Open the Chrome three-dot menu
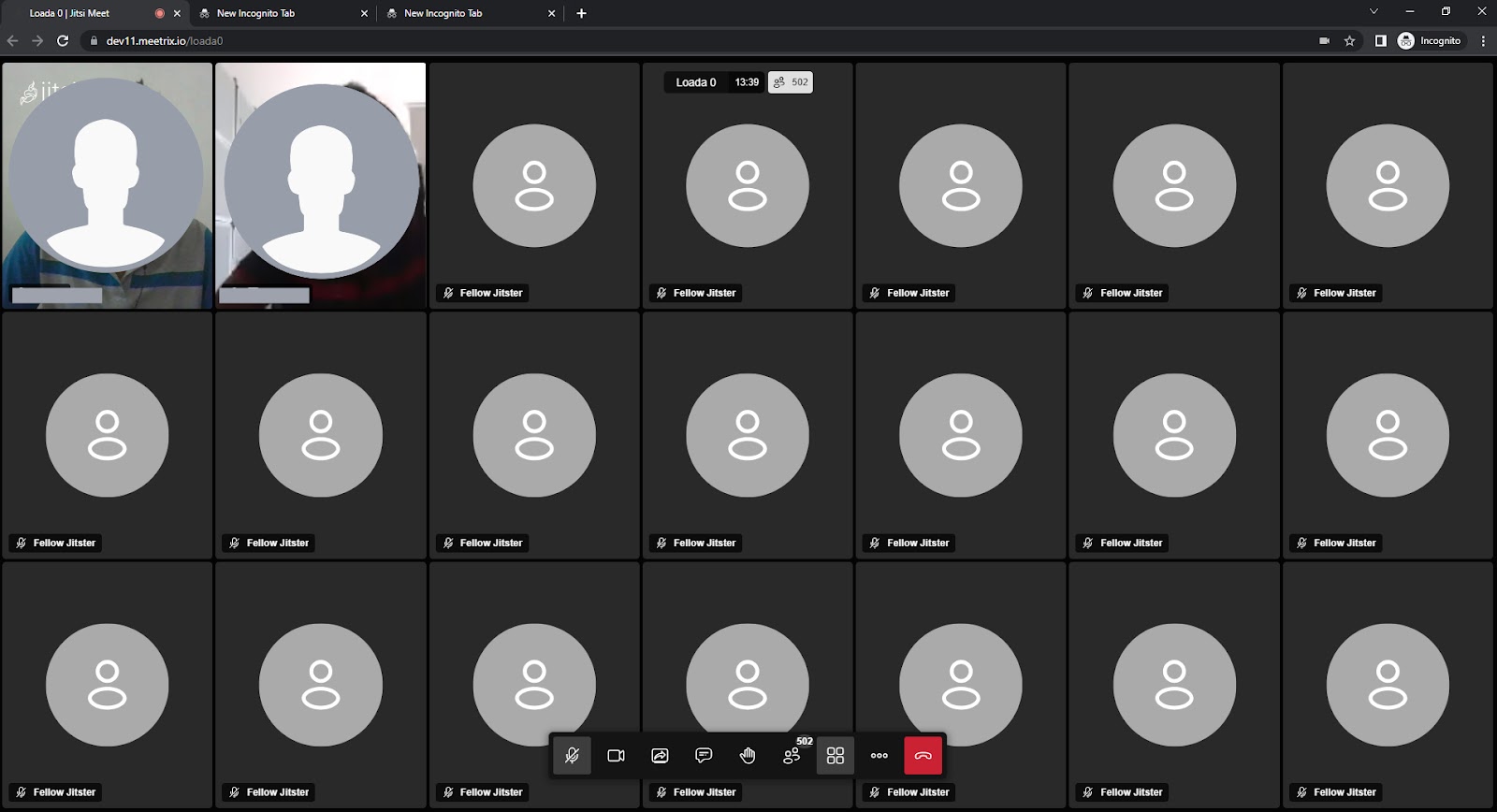 (x=1483, y=41)
